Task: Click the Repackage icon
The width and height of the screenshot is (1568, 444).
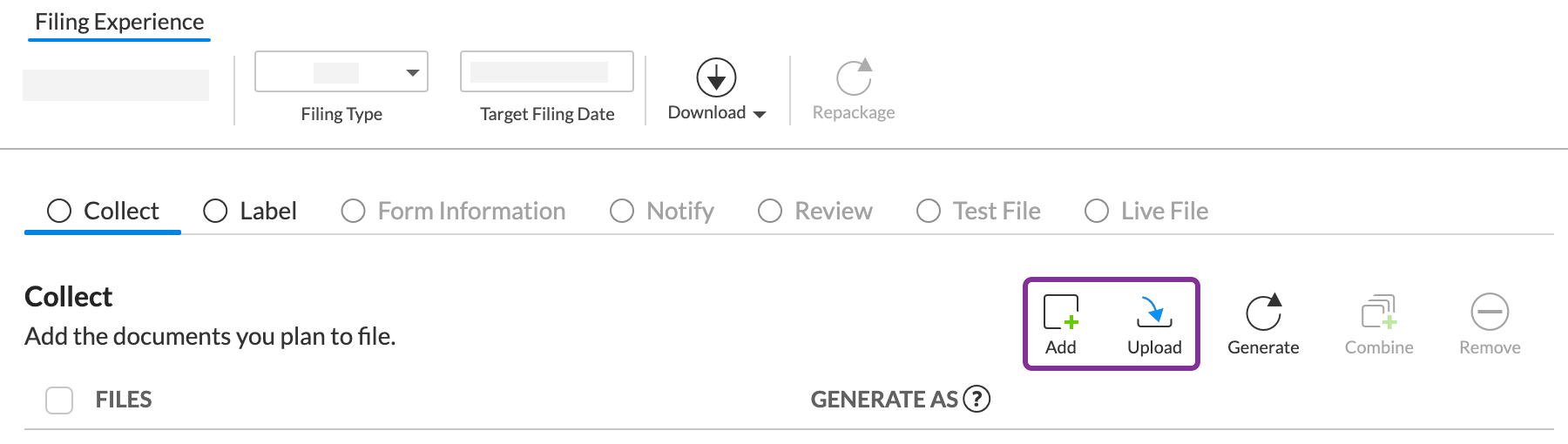Action: [854, 77]
